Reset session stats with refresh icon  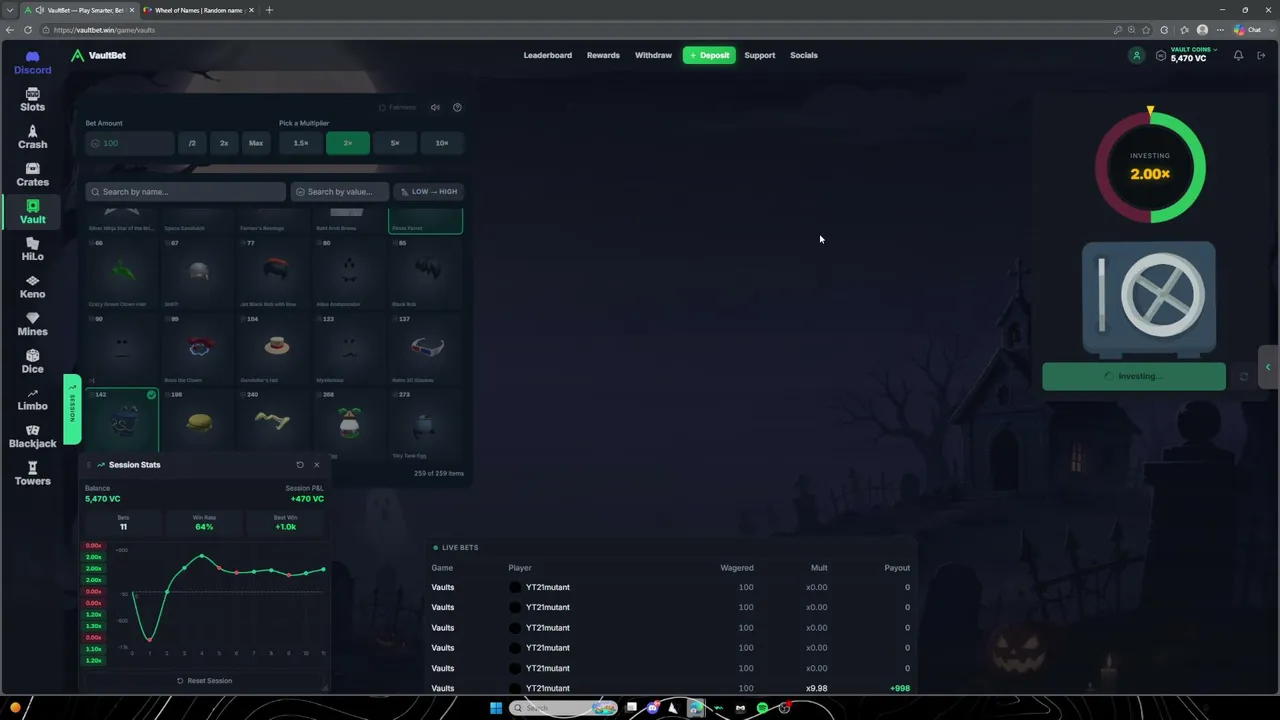pos(300,465)
